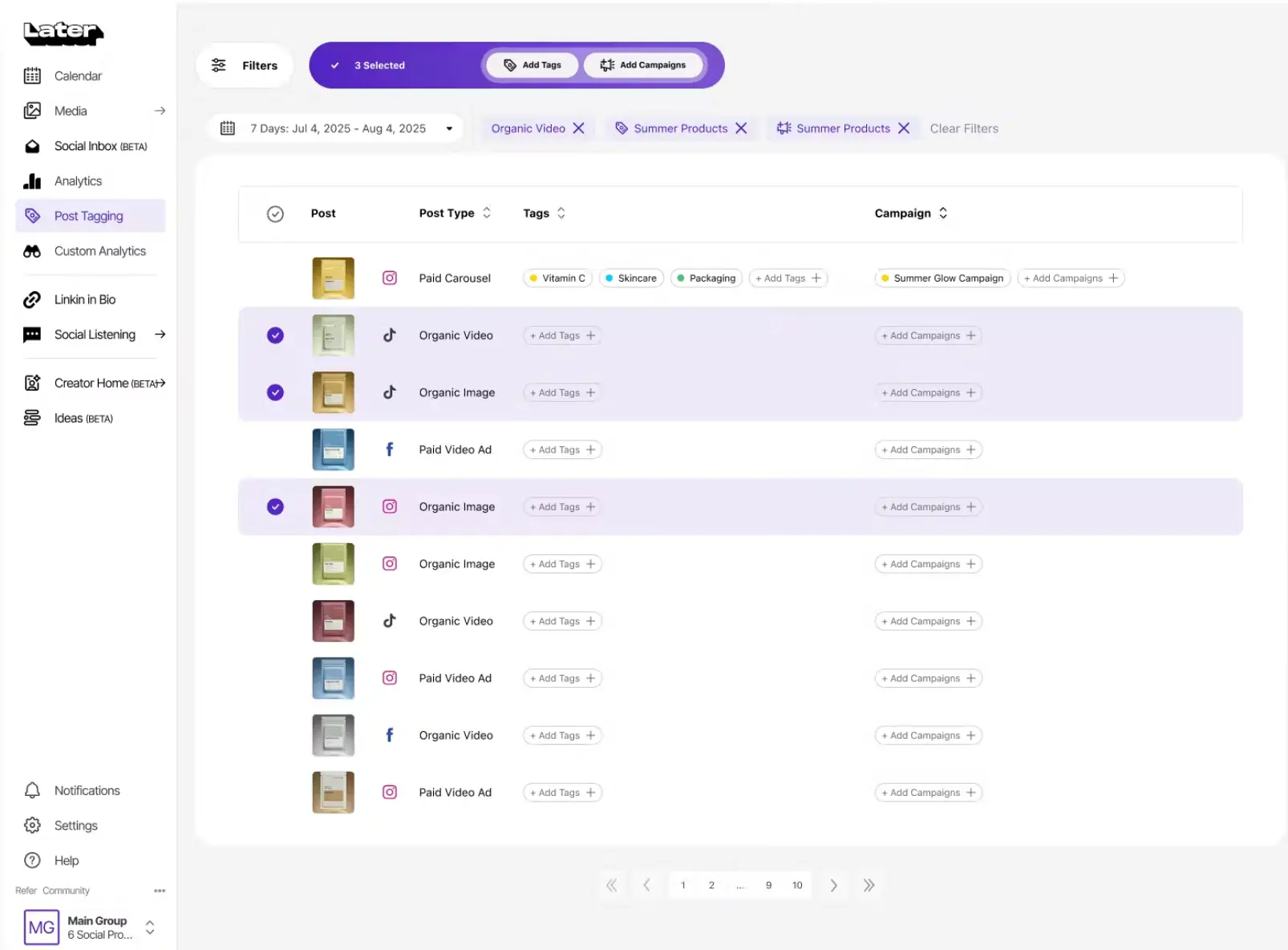The height and width of the screenshot is (950, 1288).
Task: Uncheck the TikTok Organic Image row
Action: coord(275,392)
